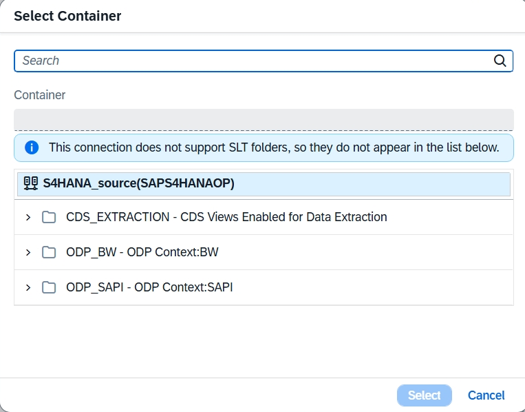Cancel the Select Container dialog
Viewport: 525px width, 412px height.
[486, 395]
